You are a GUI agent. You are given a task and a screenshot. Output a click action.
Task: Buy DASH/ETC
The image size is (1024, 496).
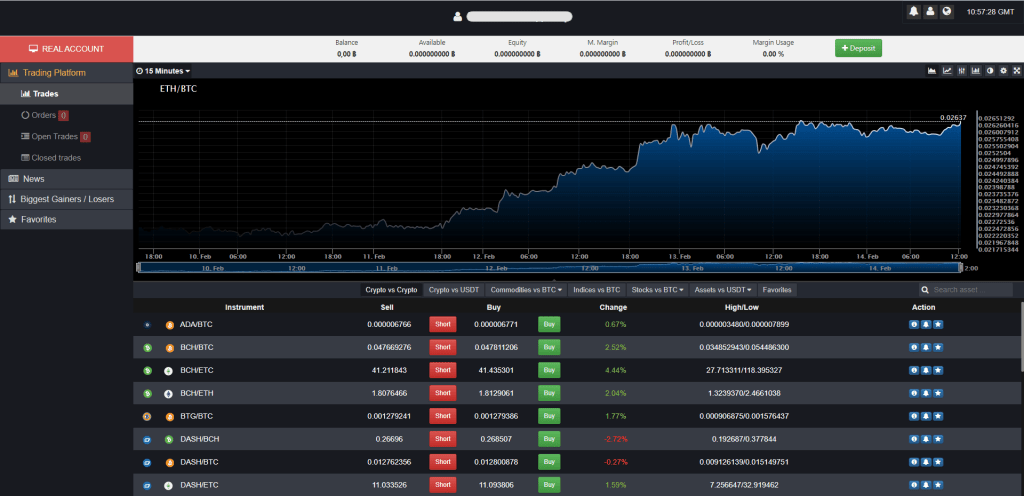(549, 485)
